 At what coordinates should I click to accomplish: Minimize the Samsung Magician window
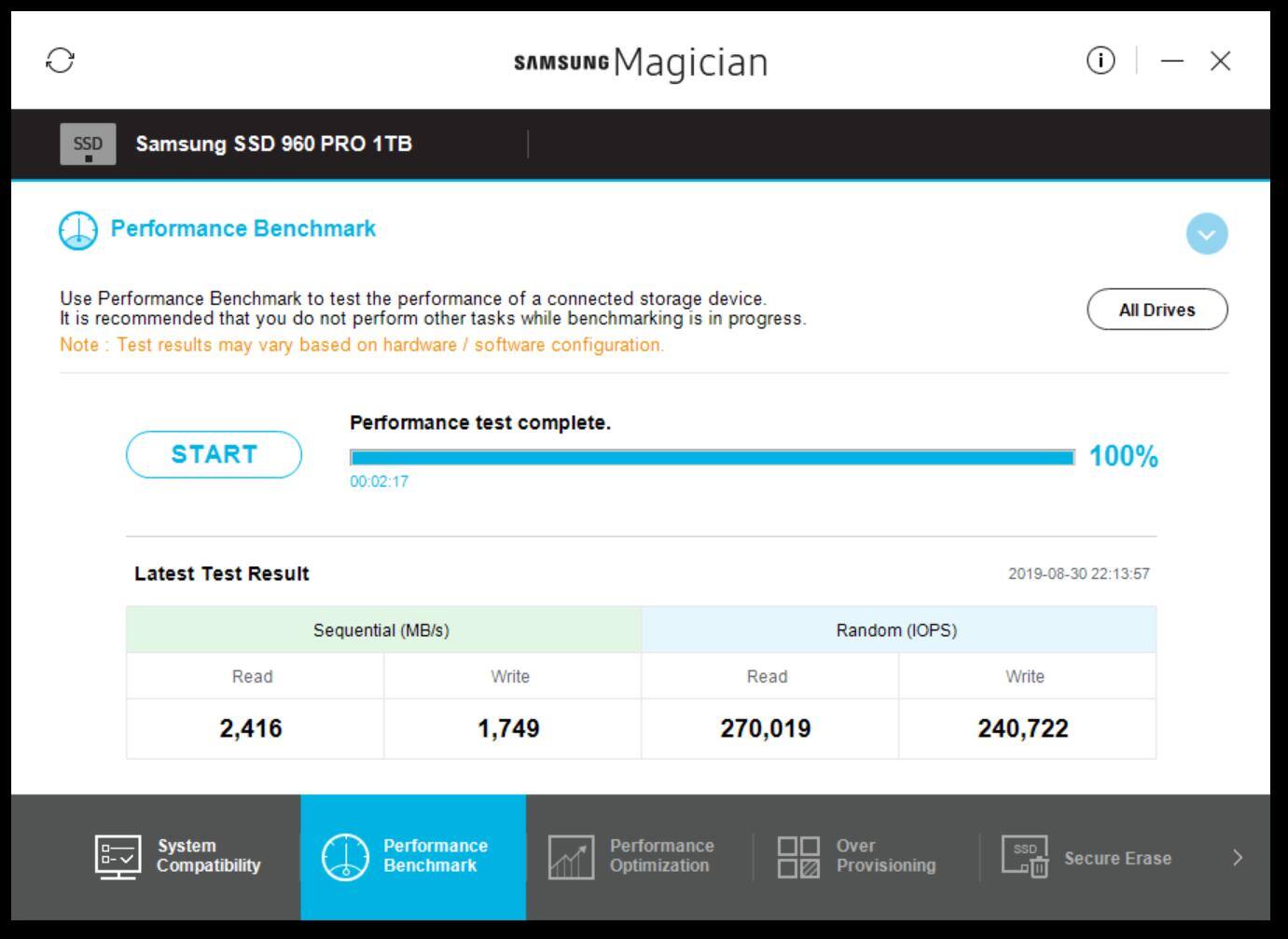click(1172, 61)
